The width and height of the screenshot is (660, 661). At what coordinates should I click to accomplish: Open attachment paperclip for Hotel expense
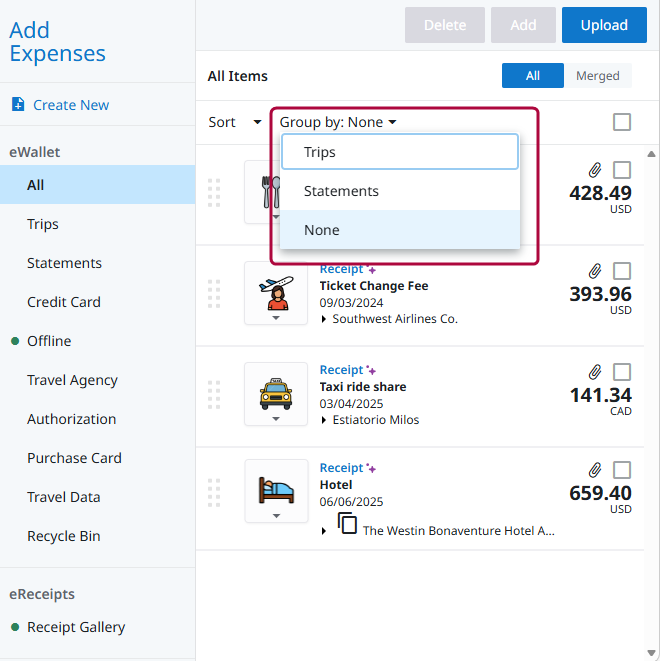coord(595,470)
